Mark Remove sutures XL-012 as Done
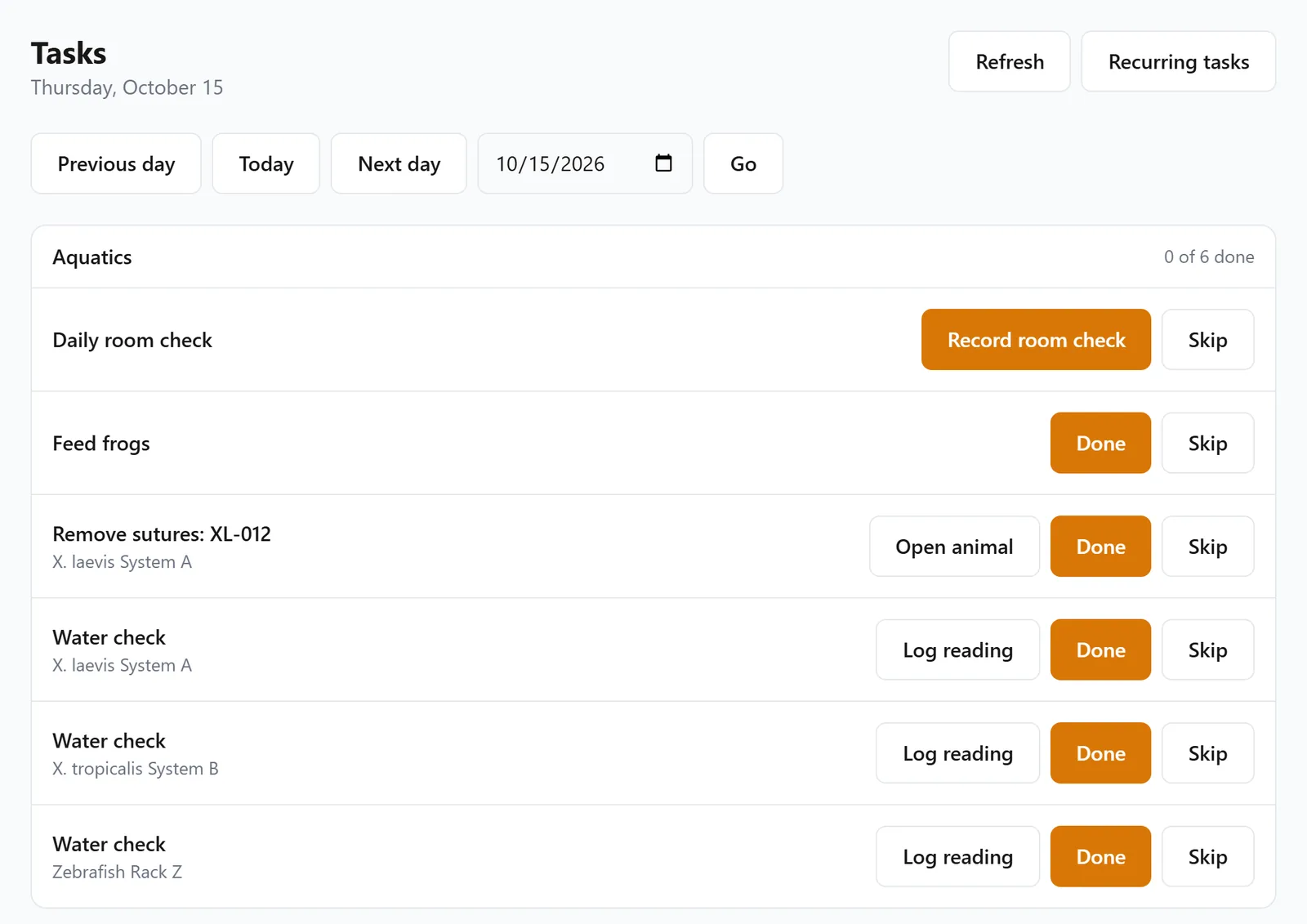Screen dimensions: 1307x924 point(1100,547)
